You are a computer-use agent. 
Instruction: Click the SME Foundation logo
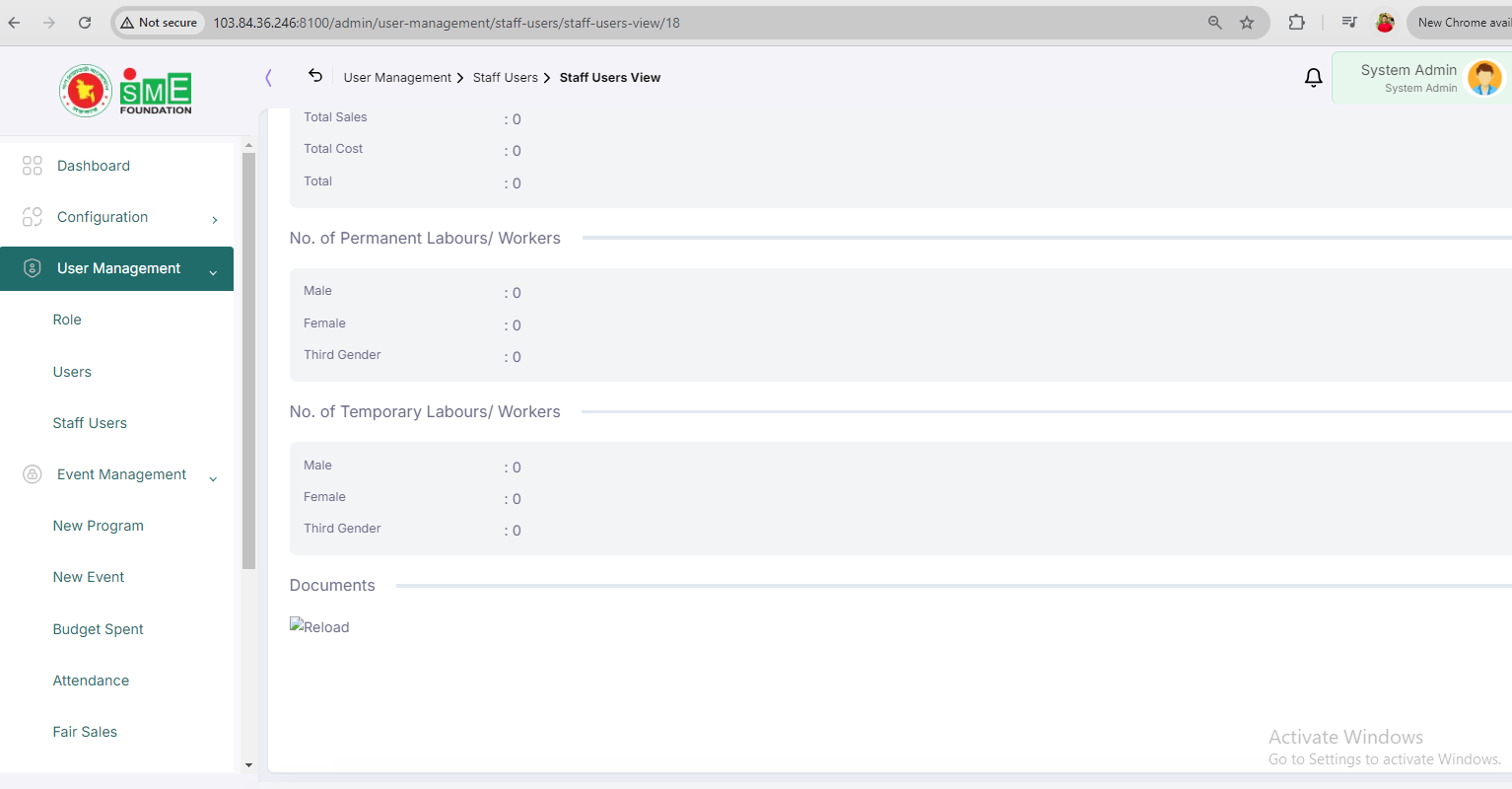click(x=156, y=92)
